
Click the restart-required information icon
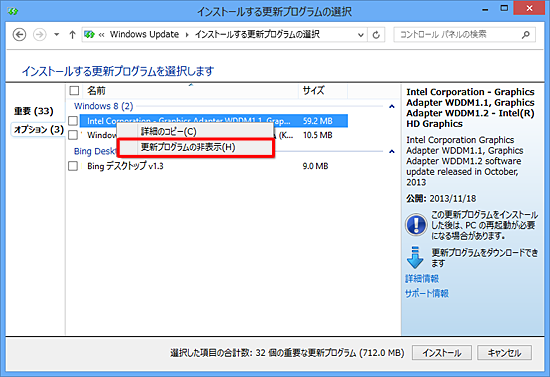coord(416,225)
